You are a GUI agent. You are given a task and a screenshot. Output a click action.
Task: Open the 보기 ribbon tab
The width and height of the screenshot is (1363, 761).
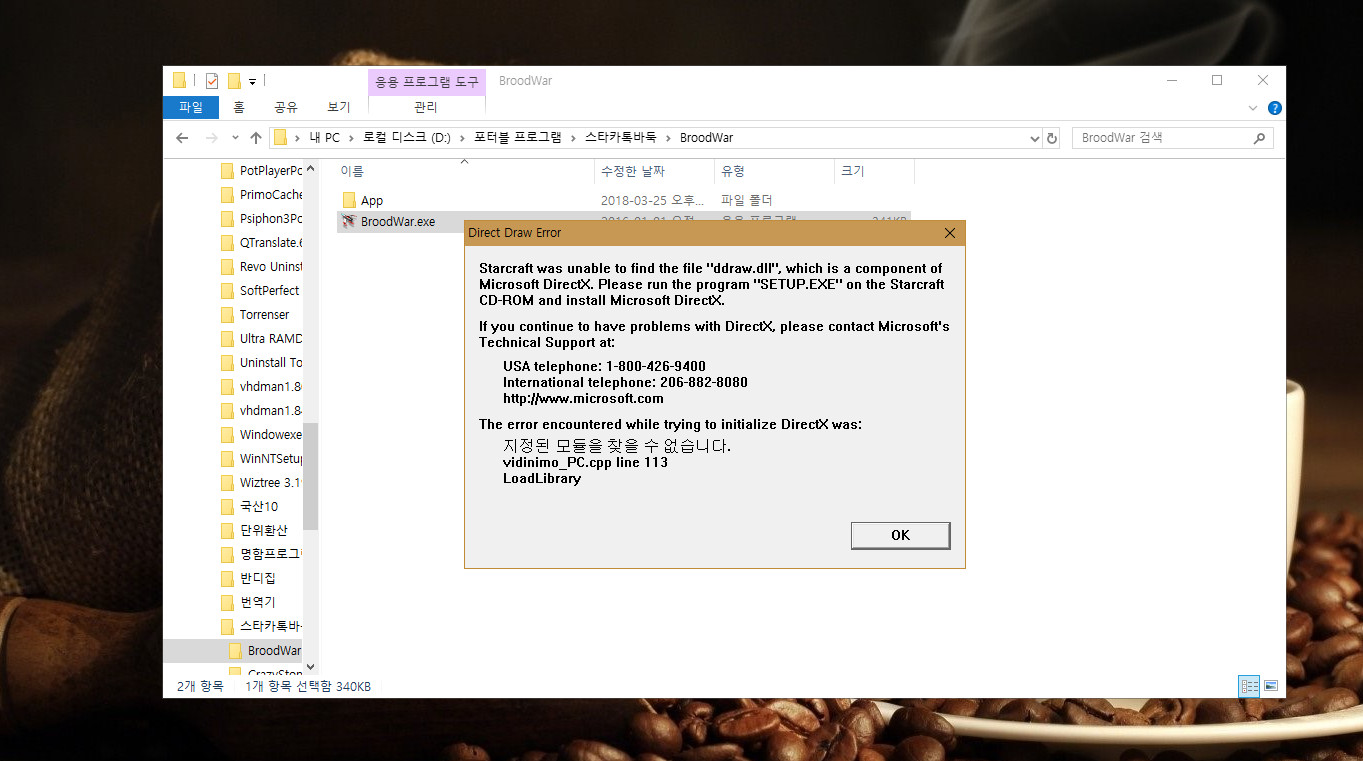(338, 107)
